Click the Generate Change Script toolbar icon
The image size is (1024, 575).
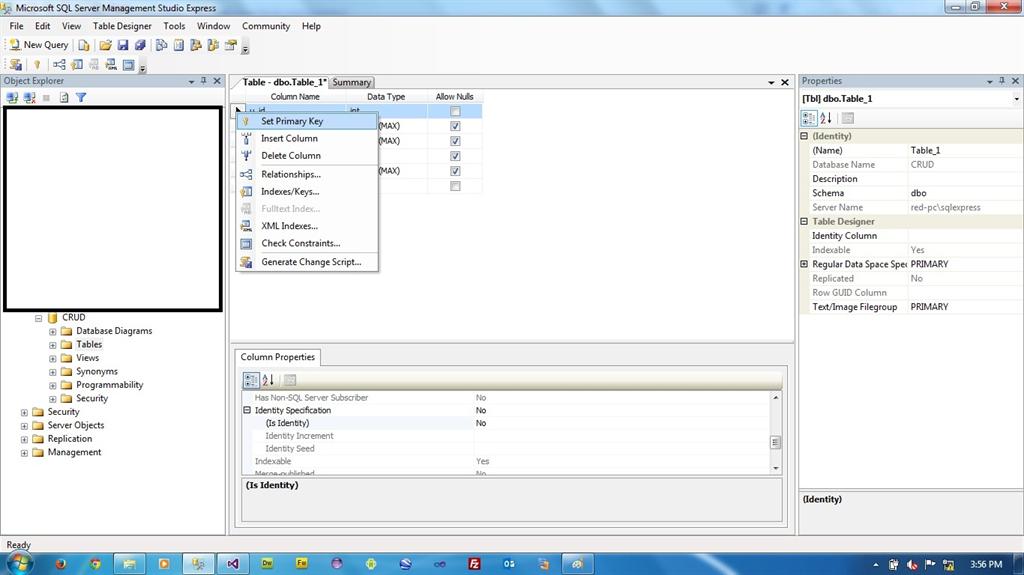(x=16, y=64)
